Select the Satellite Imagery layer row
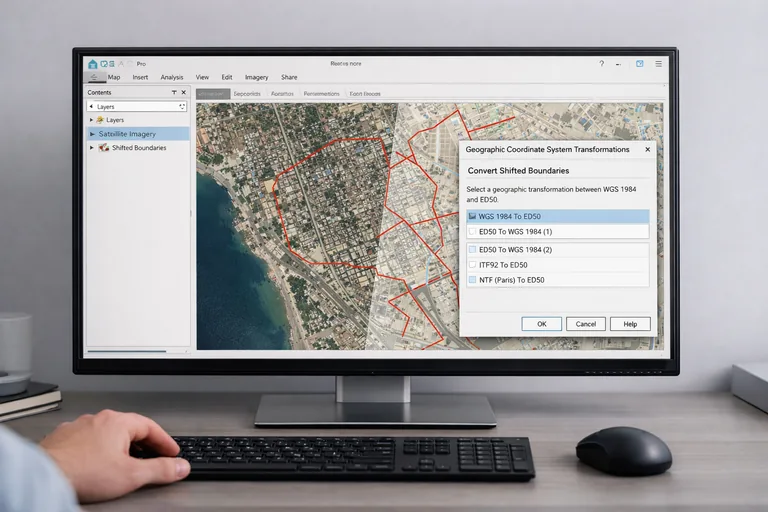This screenshot has width=768, height=512. pyautogui.click(x=138, y=134)
